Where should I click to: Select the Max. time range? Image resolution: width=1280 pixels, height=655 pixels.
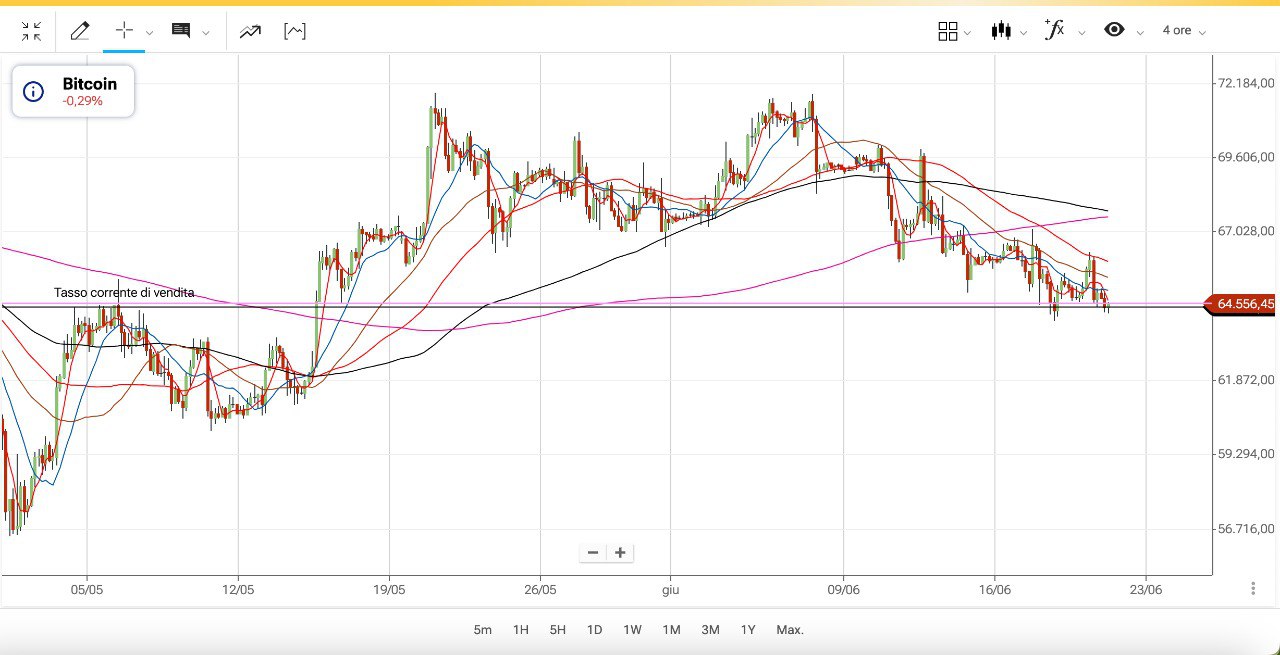790,630
